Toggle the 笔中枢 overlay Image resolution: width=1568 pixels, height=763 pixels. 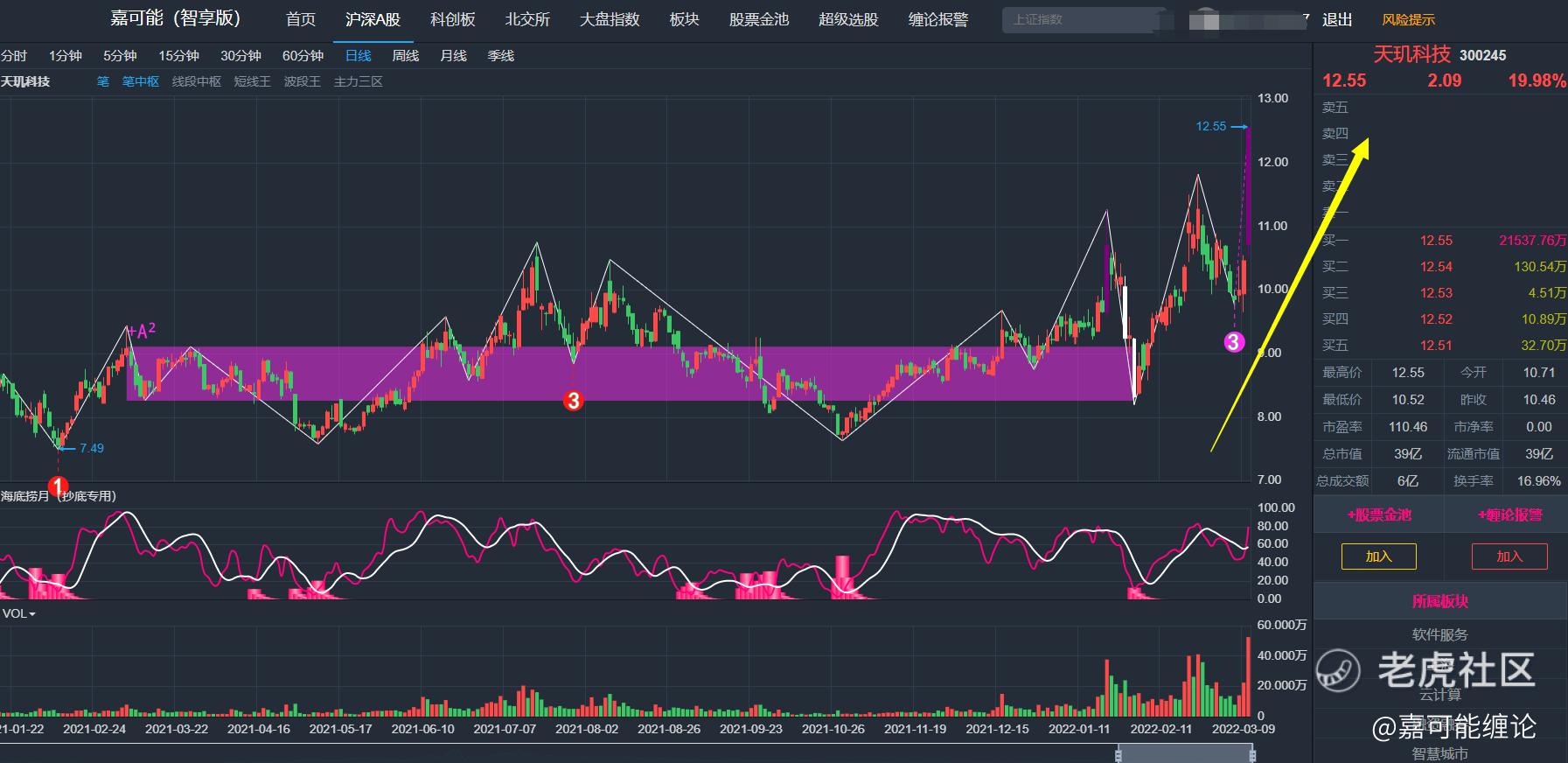click(x=141, y=81)
